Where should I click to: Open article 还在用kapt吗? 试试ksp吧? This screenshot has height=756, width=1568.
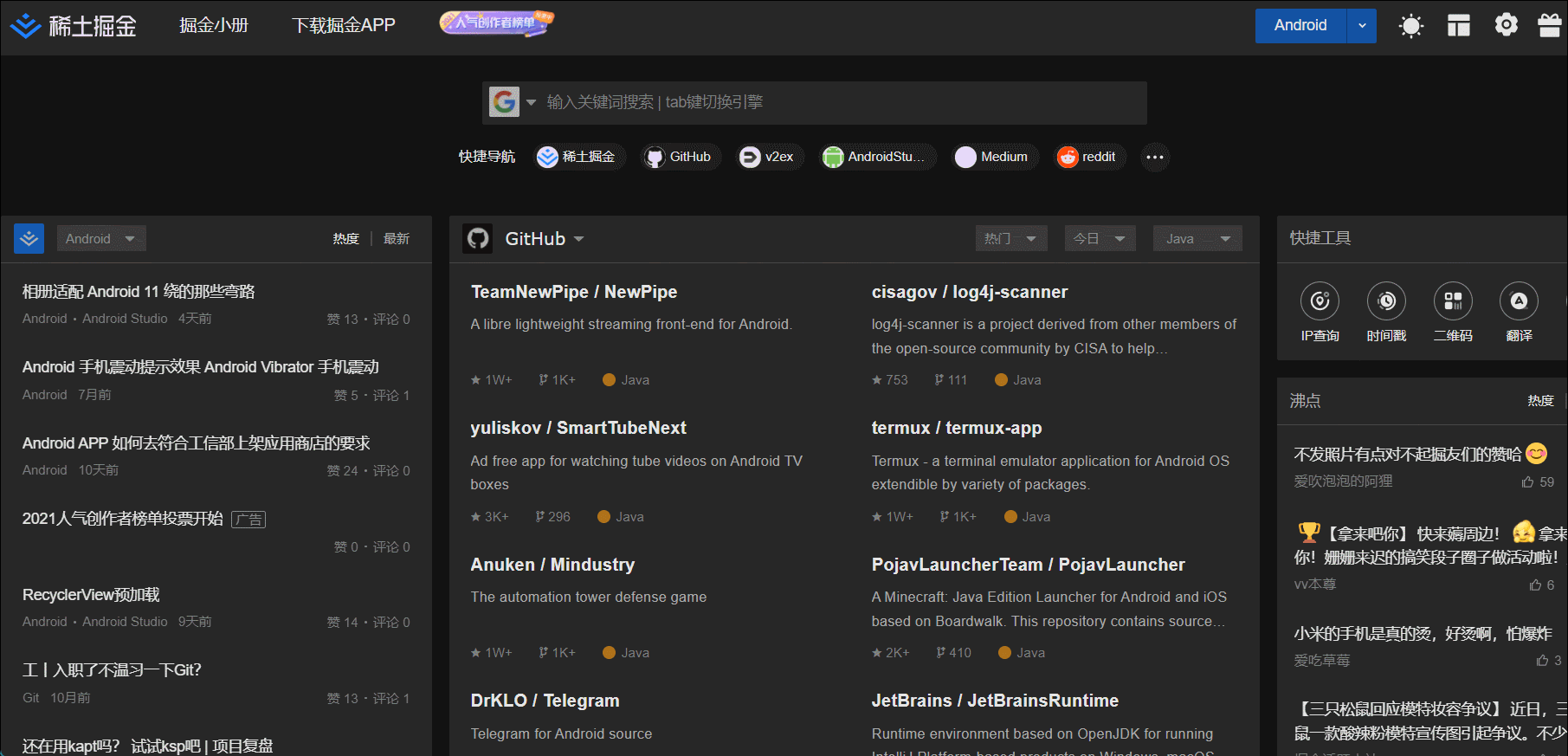148,746
